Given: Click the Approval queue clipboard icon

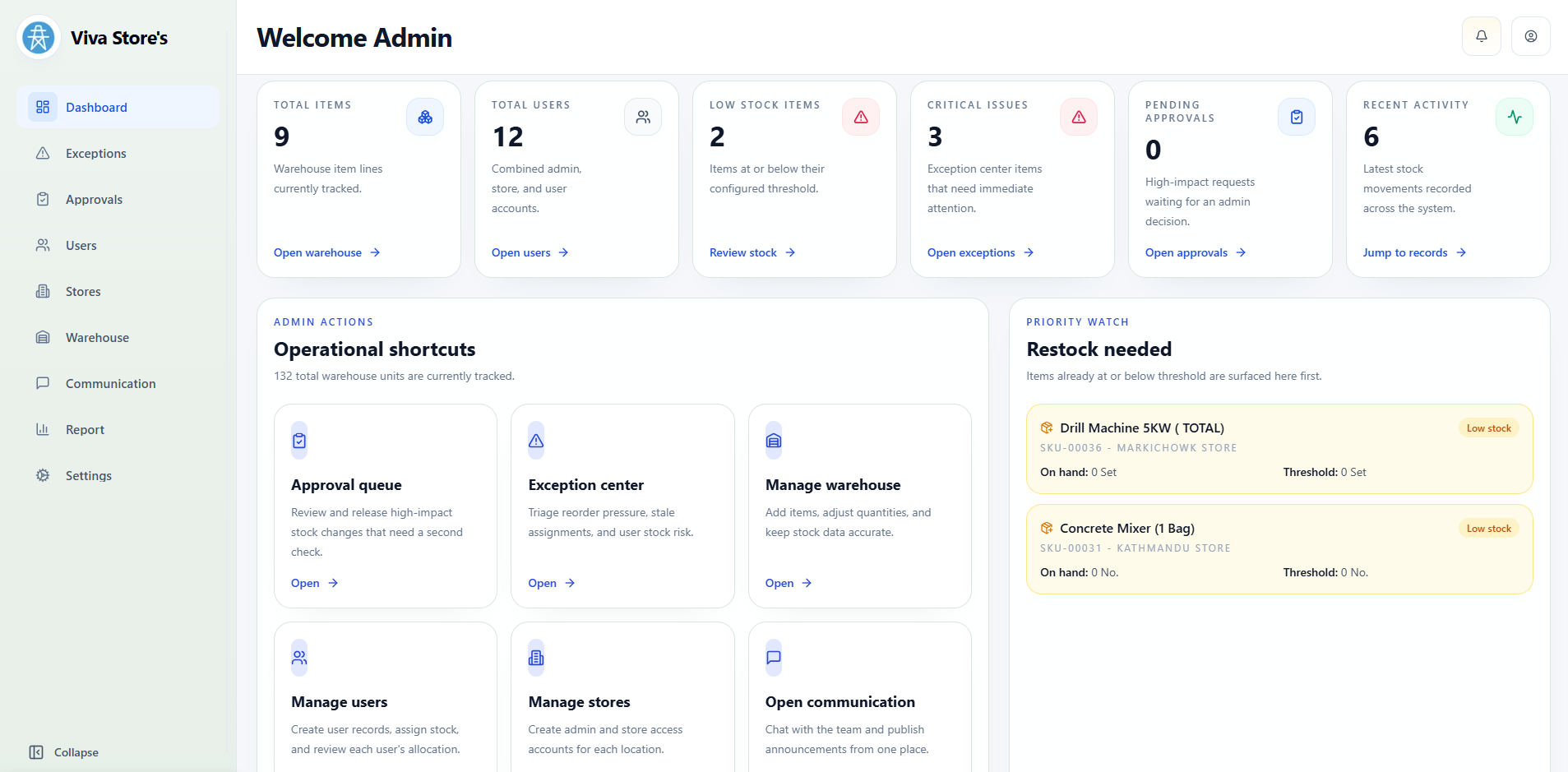Looking at the screenshot, I should [299, 441].
